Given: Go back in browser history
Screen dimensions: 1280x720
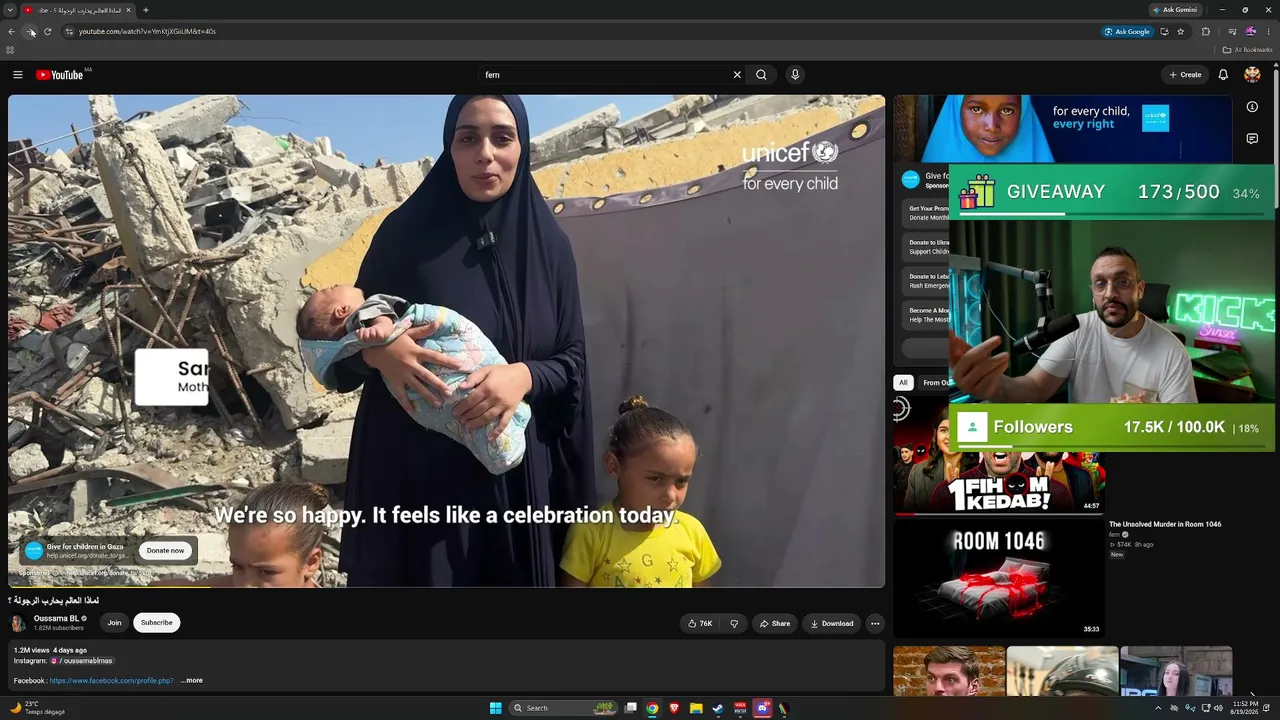Looking at the screenshot, I should tap(11, 31).
